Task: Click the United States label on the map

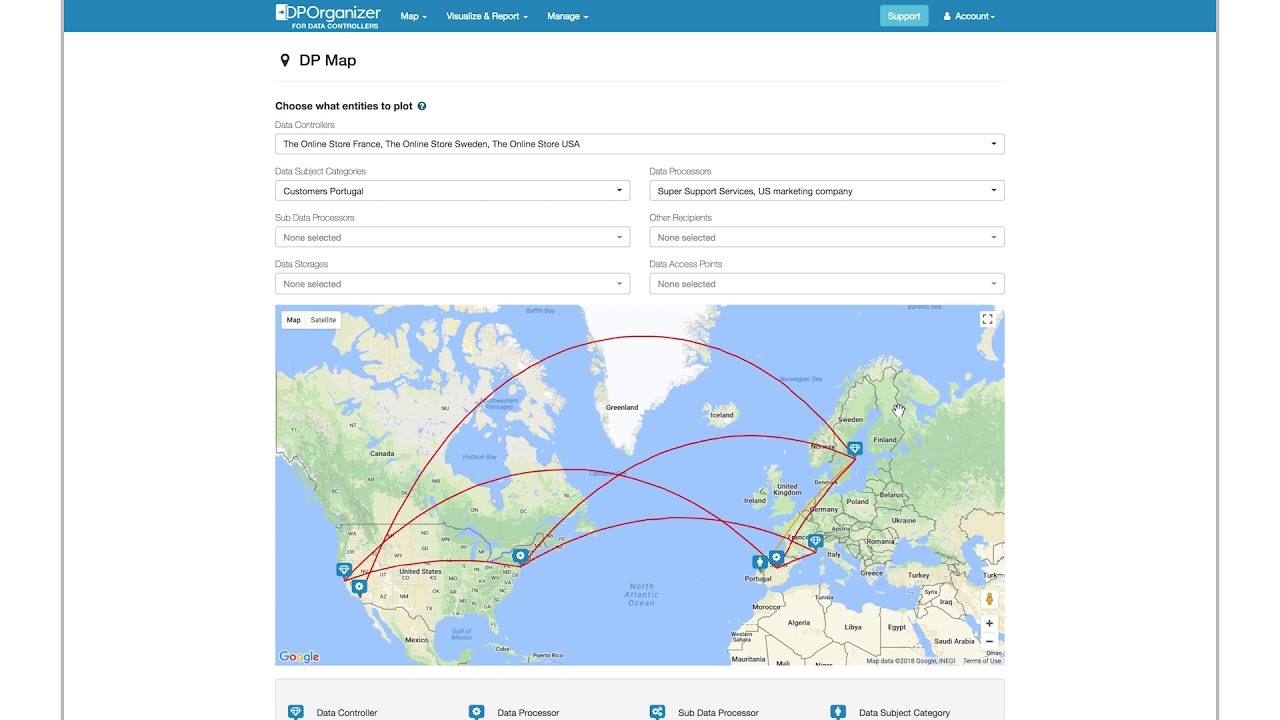Action: coord(420,572)
